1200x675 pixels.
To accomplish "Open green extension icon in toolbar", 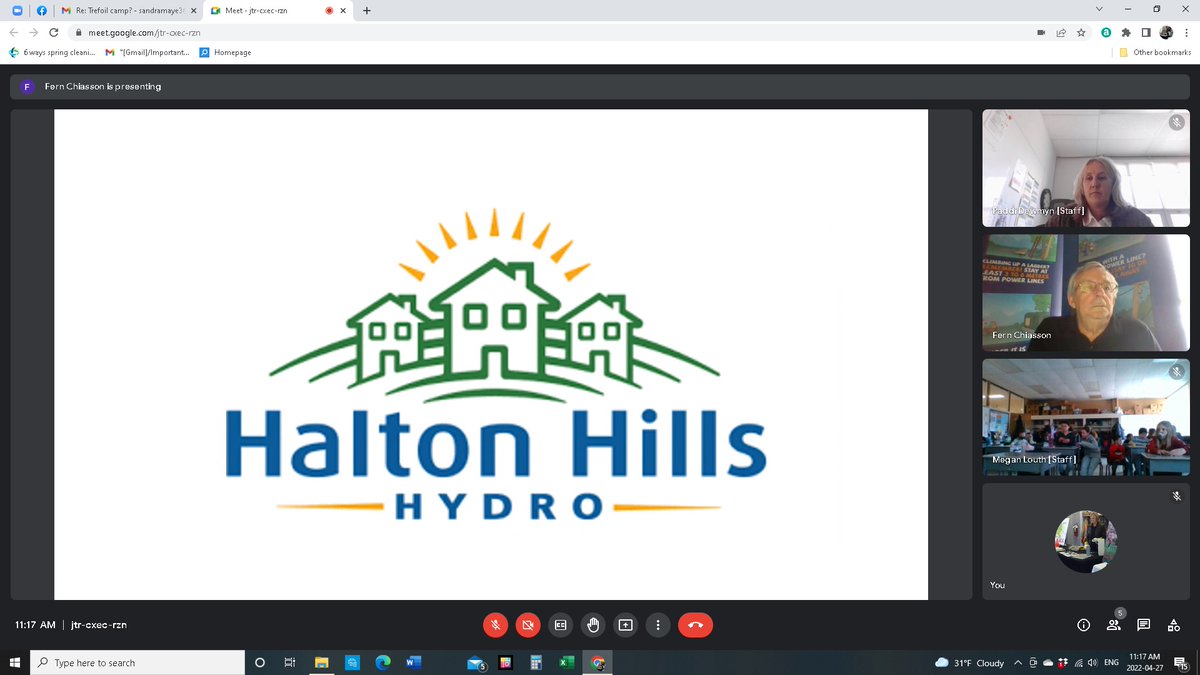I will tap(1106, 32).
